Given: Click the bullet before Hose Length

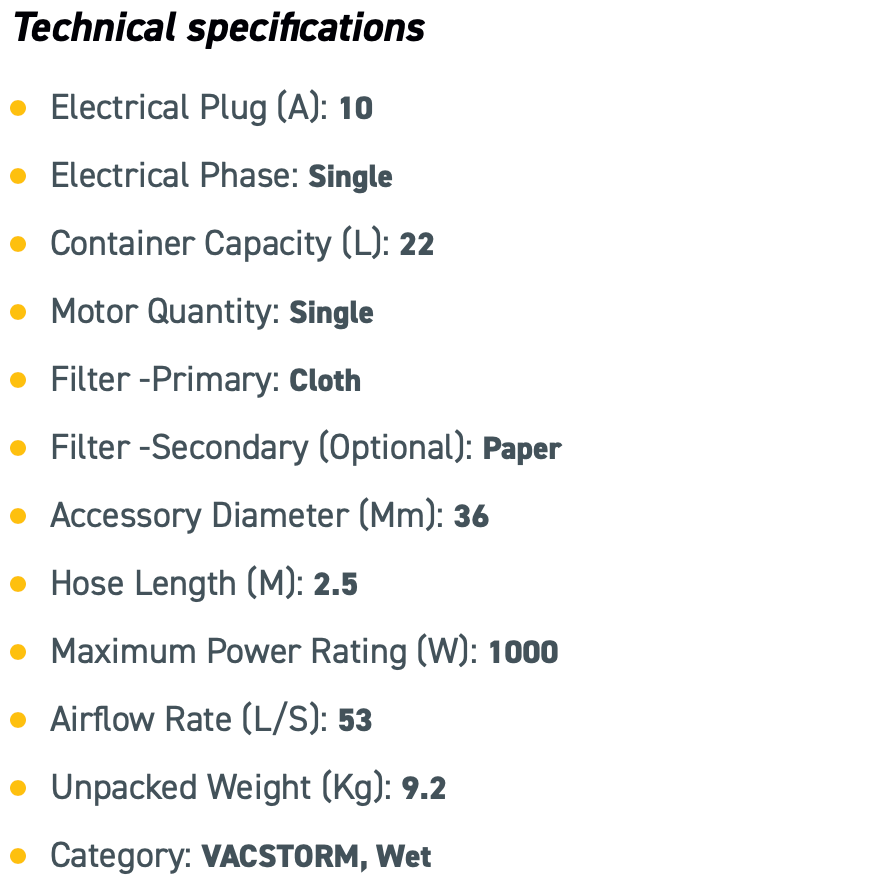Looking at the screenshot, I should [x=18, y=584].
